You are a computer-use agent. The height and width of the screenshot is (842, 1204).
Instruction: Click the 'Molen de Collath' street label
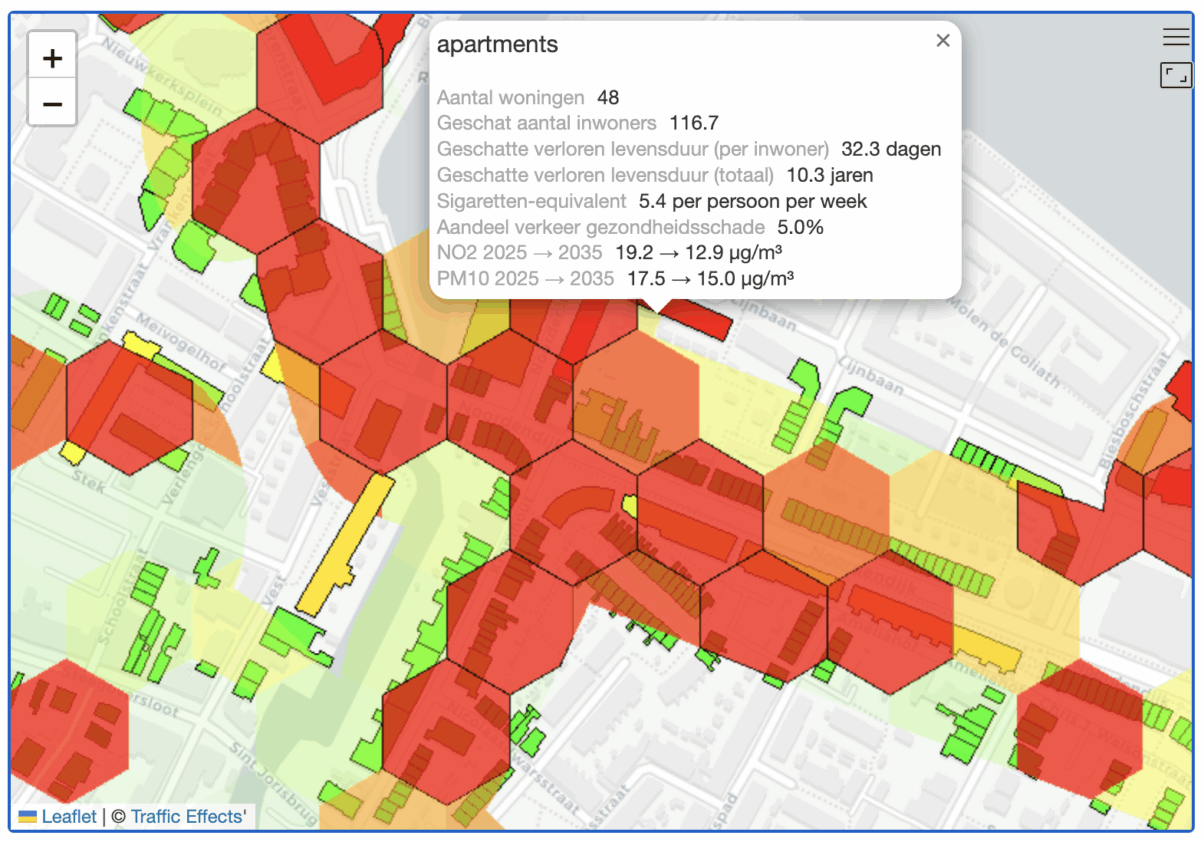(1022, 357)
